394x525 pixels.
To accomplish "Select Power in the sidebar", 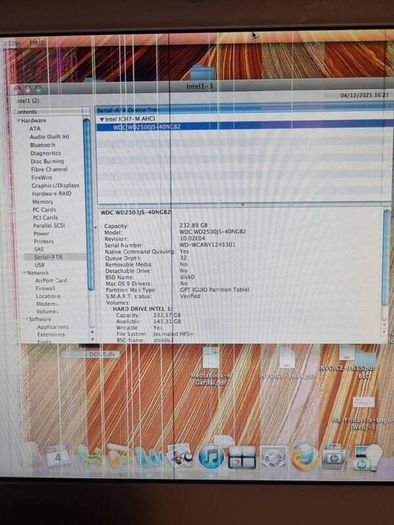I will [x=41, y=234].
